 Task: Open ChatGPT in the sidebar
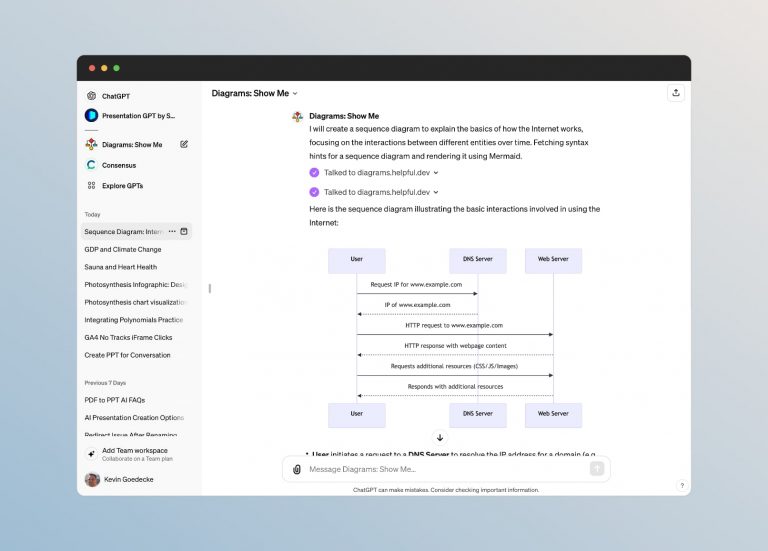click(x=115, y=96)
